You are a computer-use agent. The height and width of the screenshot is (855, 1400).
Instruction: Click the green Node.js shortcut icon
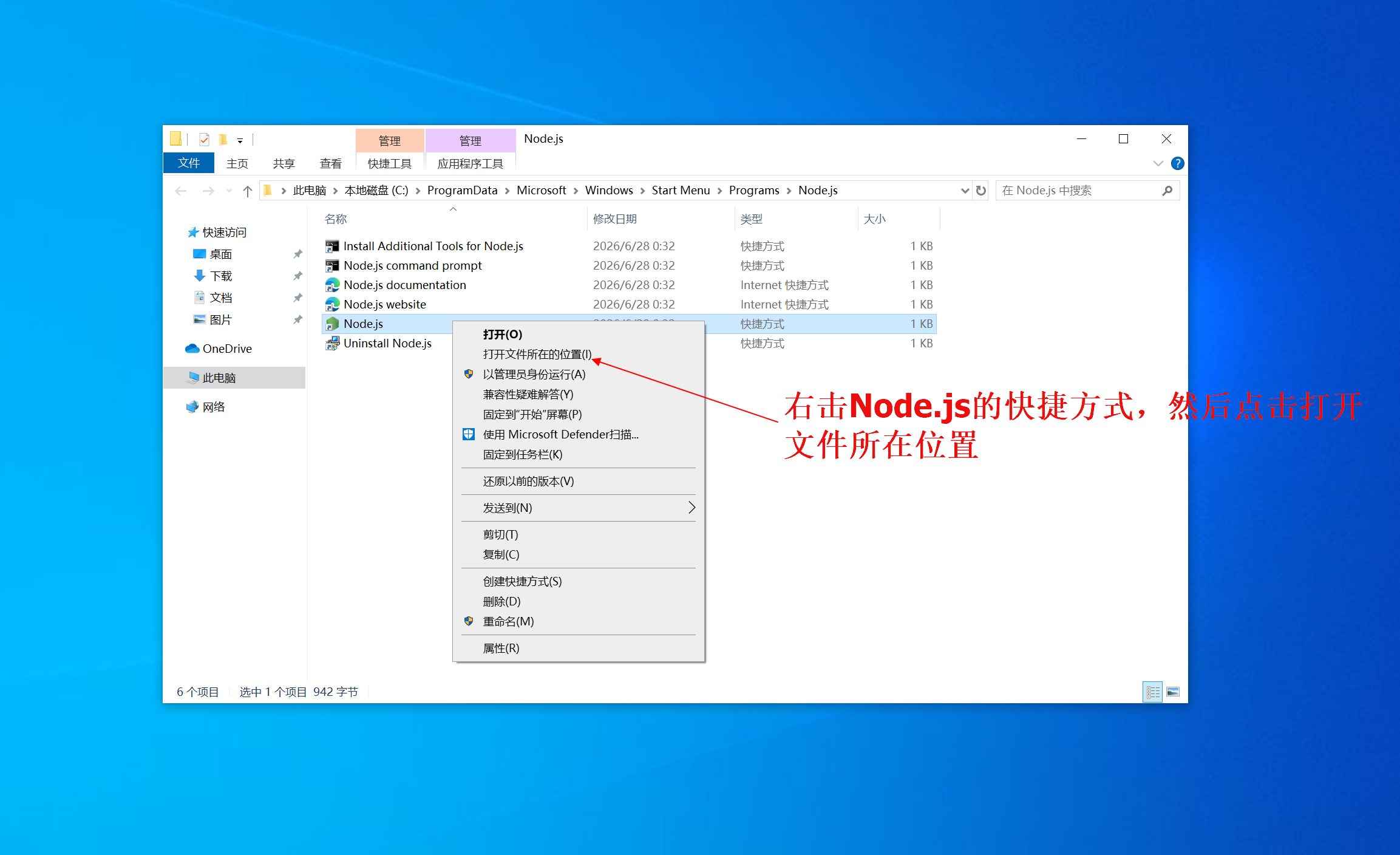tap(332, 324)
